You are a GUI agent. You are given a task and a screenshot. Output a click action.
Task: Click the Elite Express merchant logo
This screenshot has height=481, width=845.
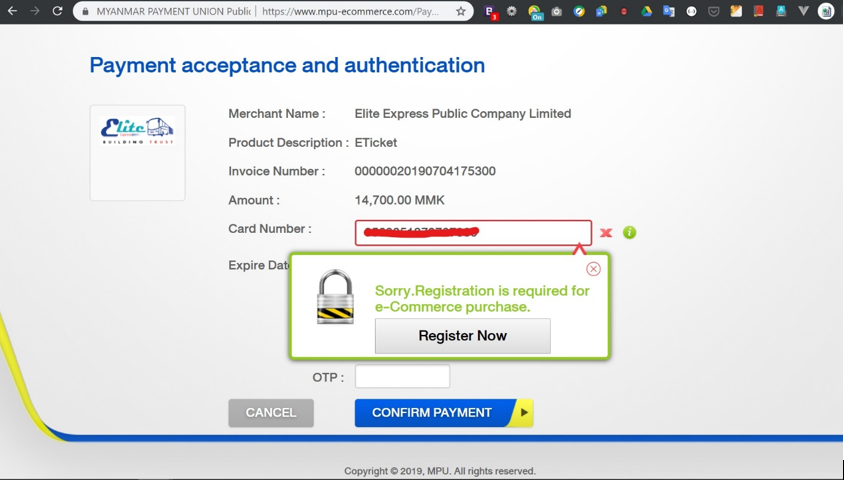click(x=137, y=131)
